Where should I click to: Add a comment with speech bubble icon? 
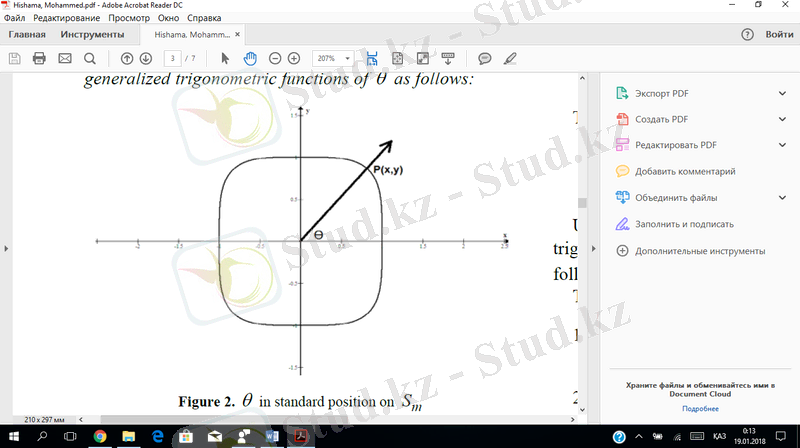pyautogui.click(x=485, y=59)
